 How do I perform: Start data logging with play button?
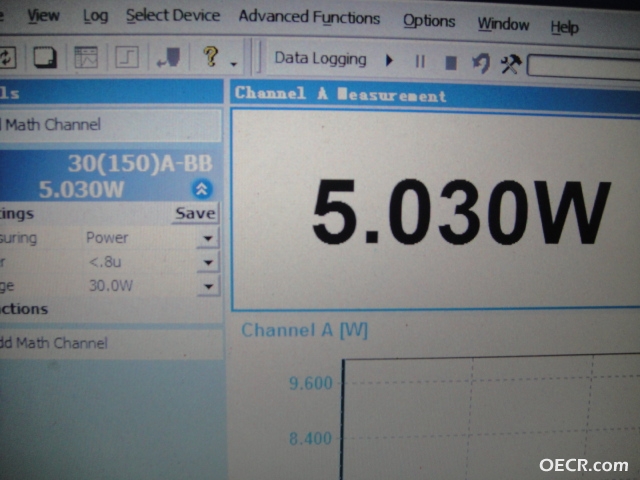tap(389, 61)
